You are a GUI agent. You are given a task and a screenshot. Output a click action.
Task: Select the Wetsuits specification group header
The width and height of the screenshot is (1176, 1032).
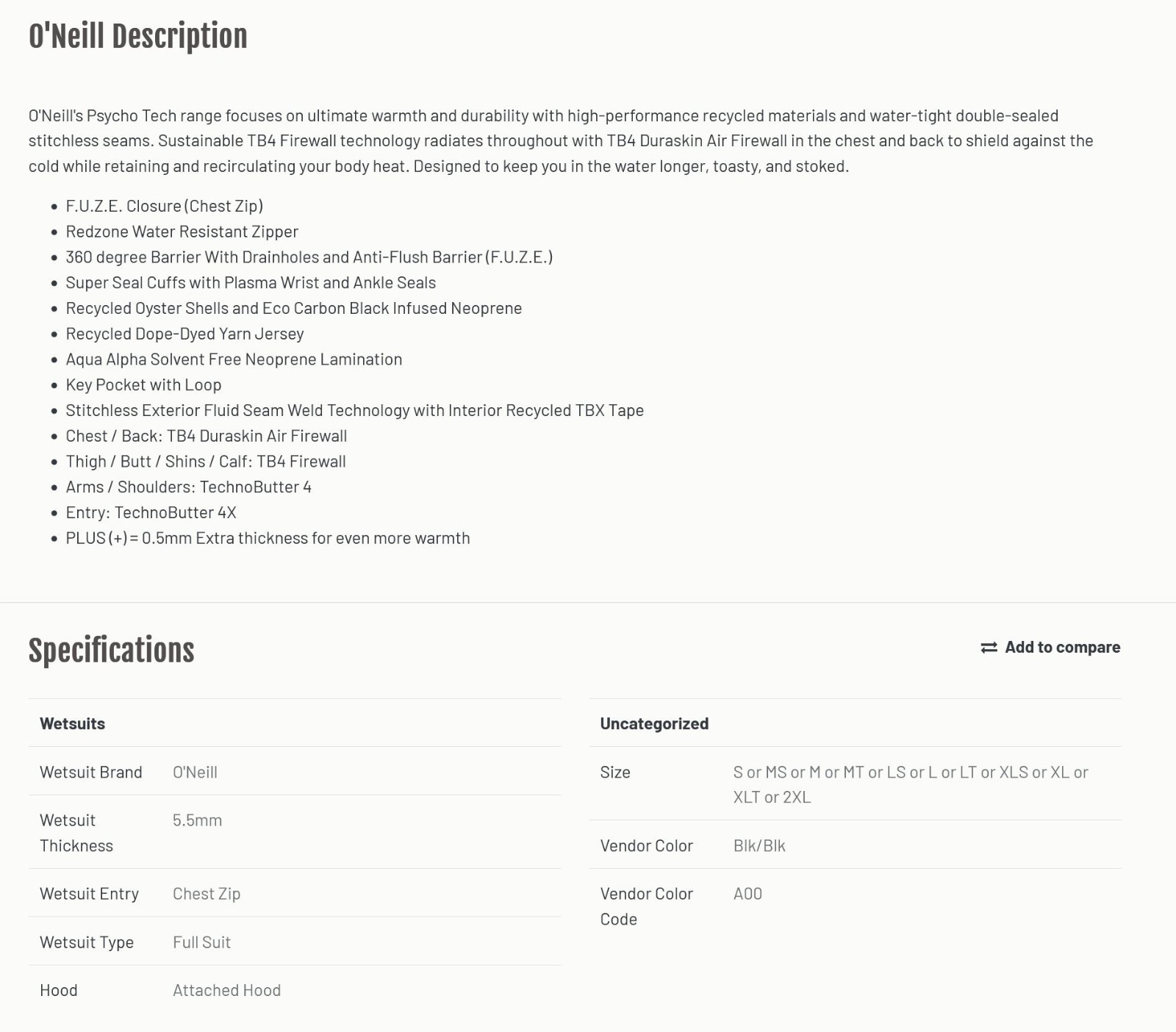click(72, 723)
